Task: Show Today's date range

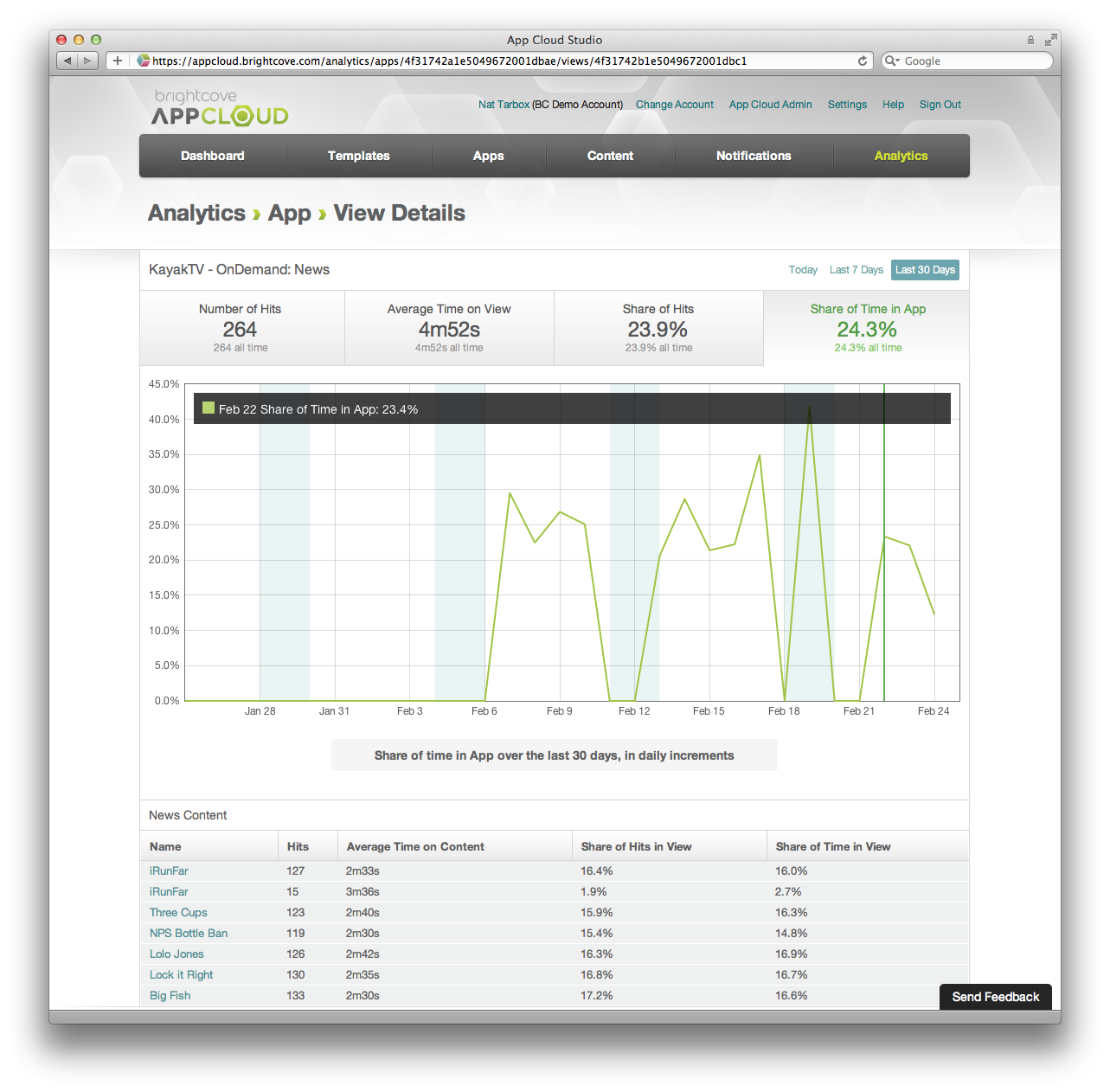Action: 803,270
